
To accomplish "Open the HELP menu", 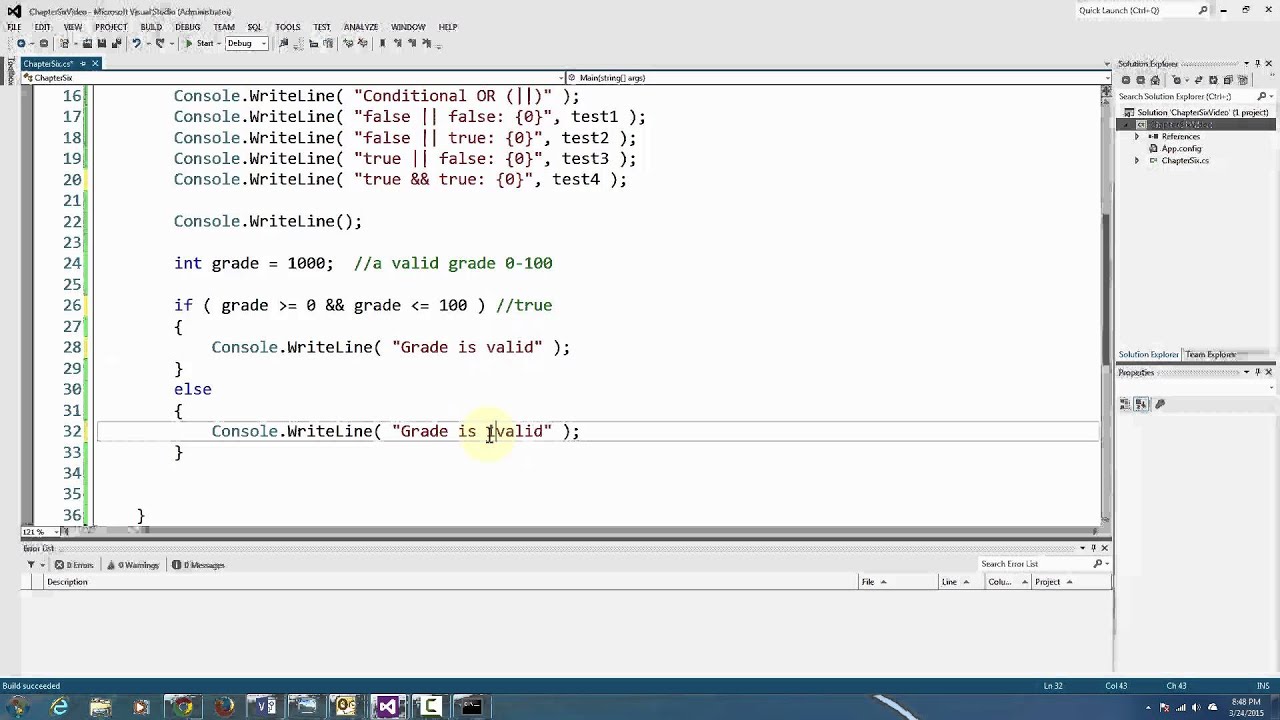I will coord(447,27).
